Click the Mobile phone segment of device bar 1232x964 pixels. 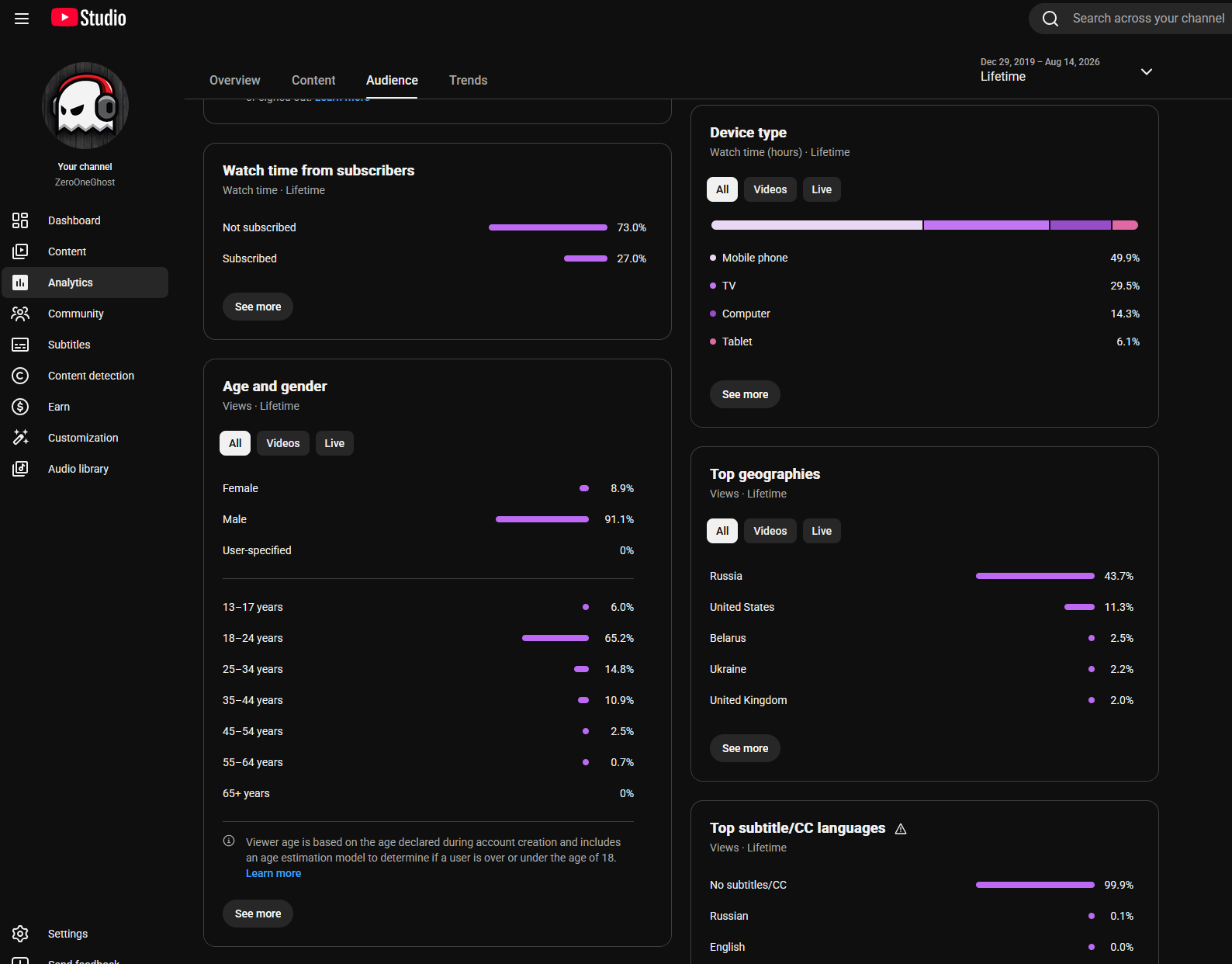816,225
